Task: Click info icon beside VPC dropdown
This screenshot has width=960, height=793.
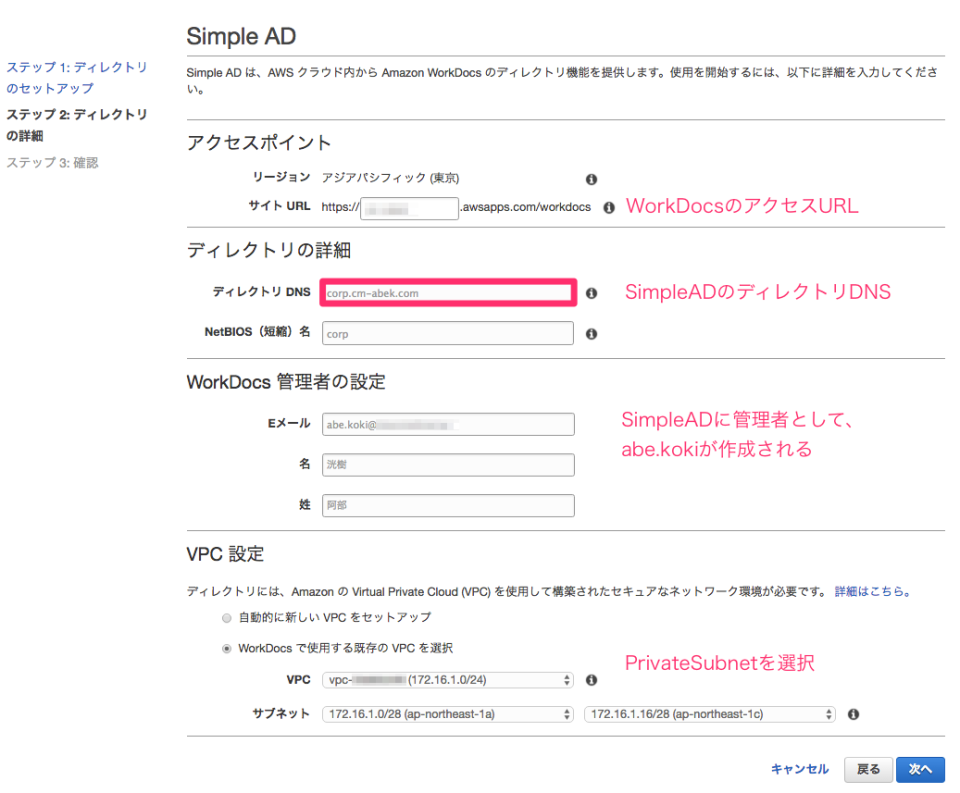Action: [x=591, y=680]
